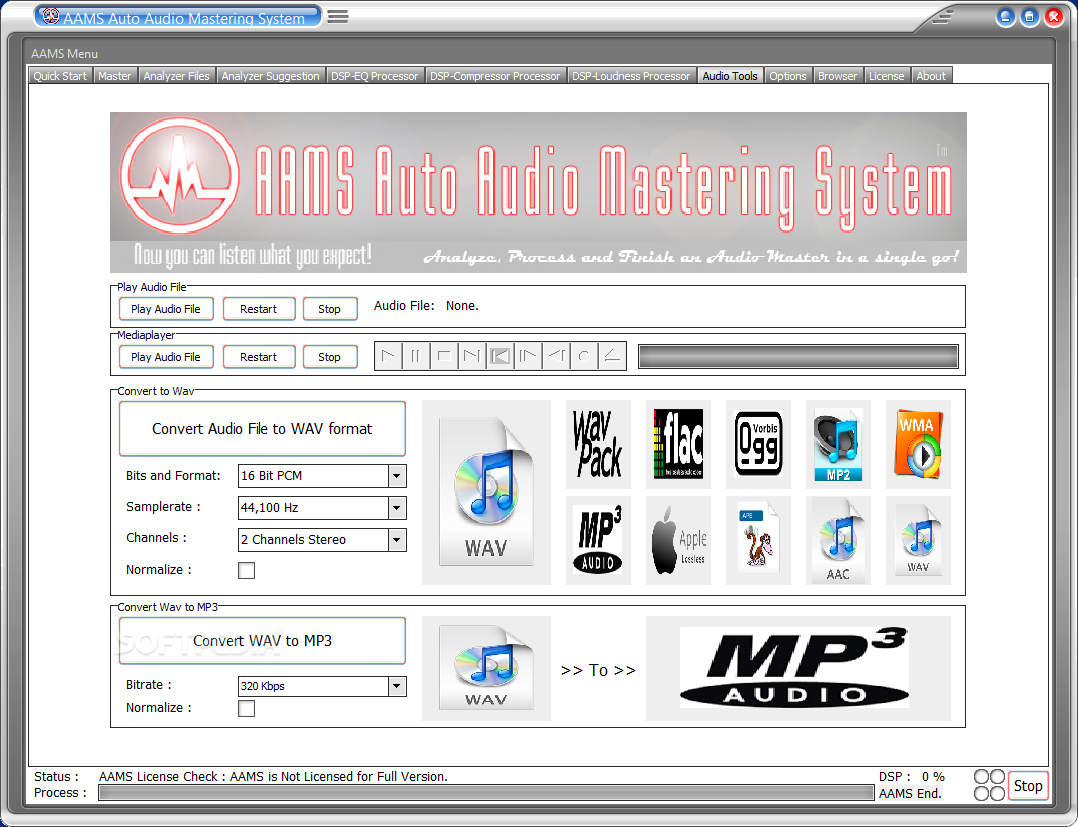Click the AAMS License Check status message
1078x827 pixels.
[273, 776]
